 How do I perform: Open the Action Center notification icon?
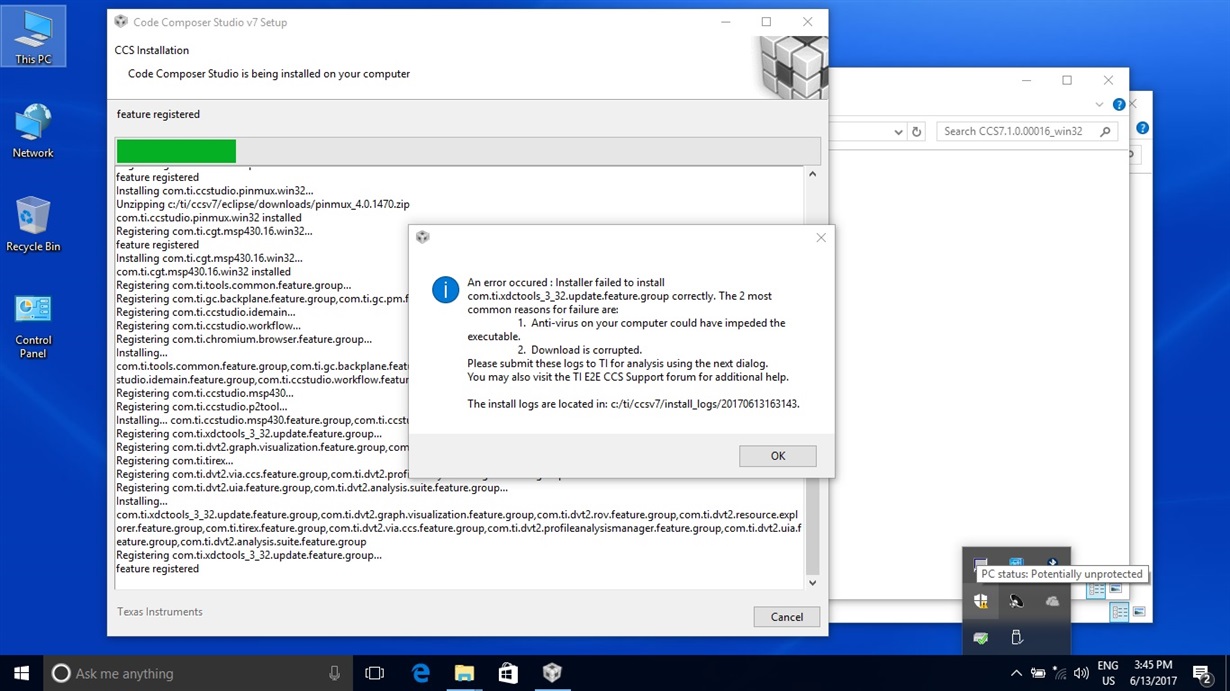pos(1201,672)
